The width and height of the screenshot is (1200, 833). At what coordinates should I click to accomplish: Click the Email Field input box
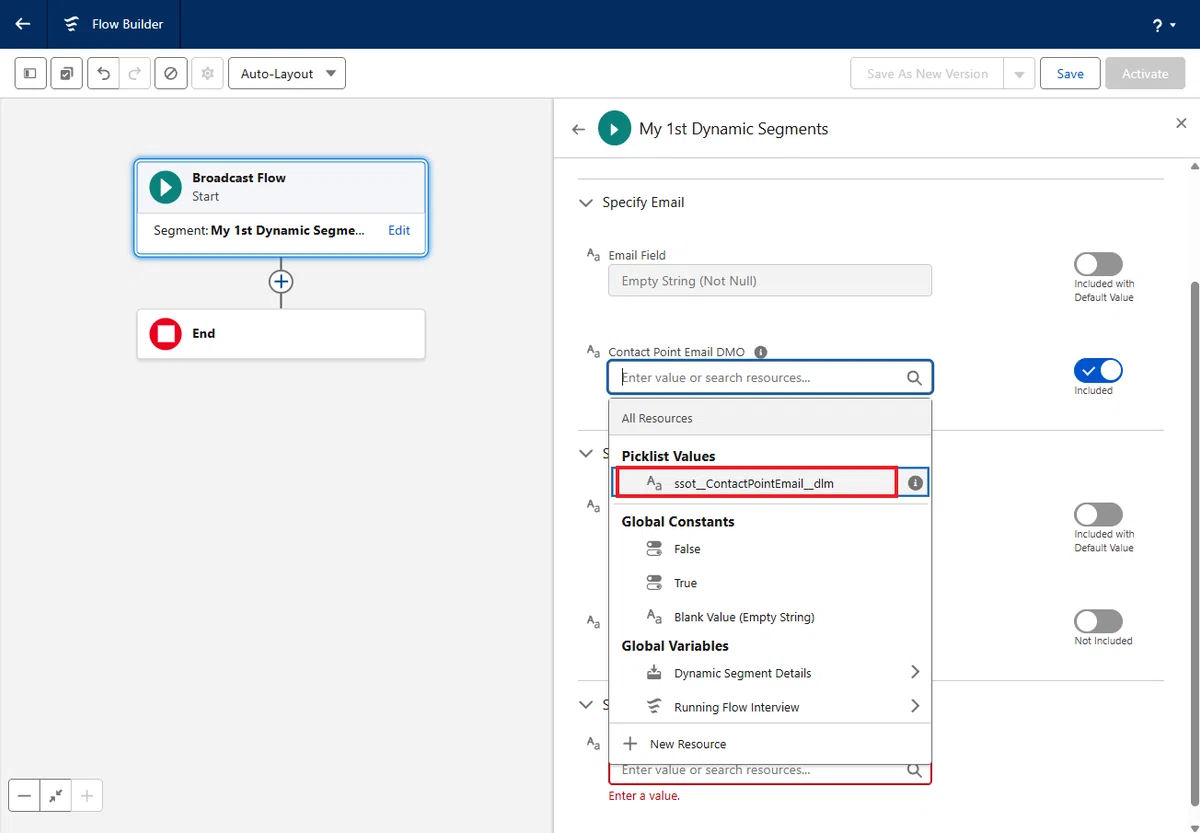tap(770, 281)
